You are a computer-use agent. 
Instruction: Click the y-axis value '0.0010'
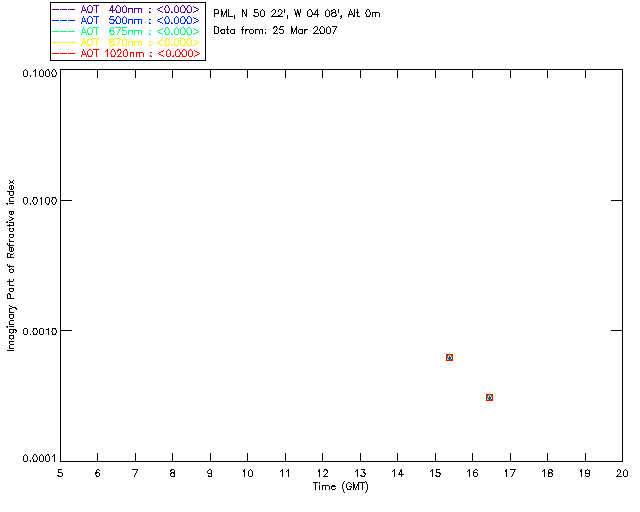click(x=40, y=331)
